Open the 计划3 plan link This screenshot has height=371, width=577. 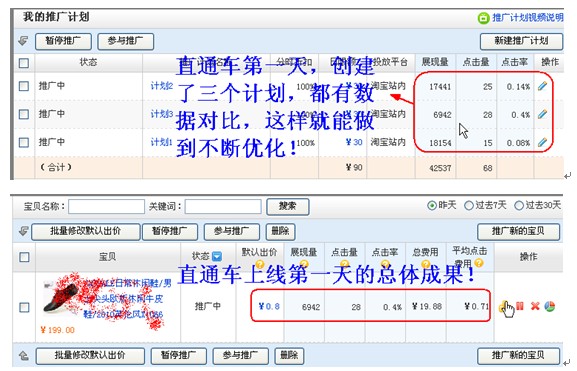[x=162, y=114]
